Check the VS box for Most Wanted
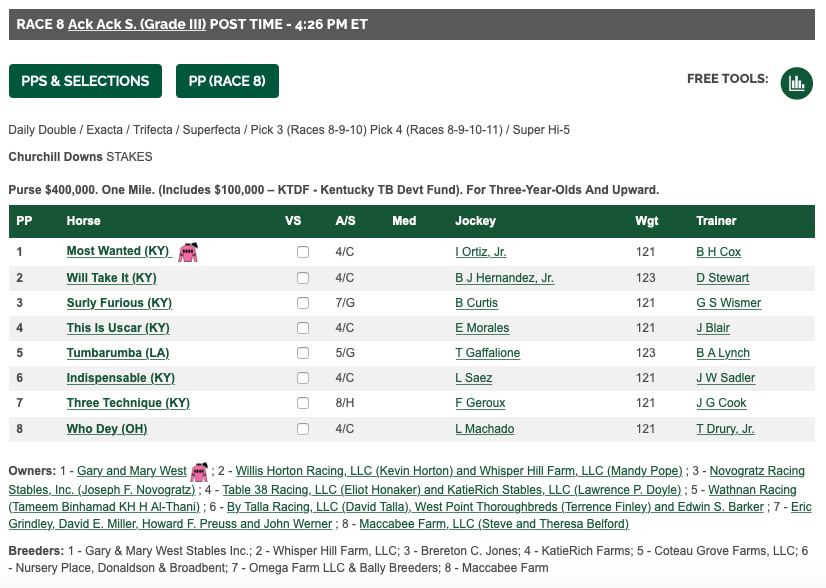Image resolution: width=826 pixels, height=588 pixels. pyautogui.click(x=303, y=252)
